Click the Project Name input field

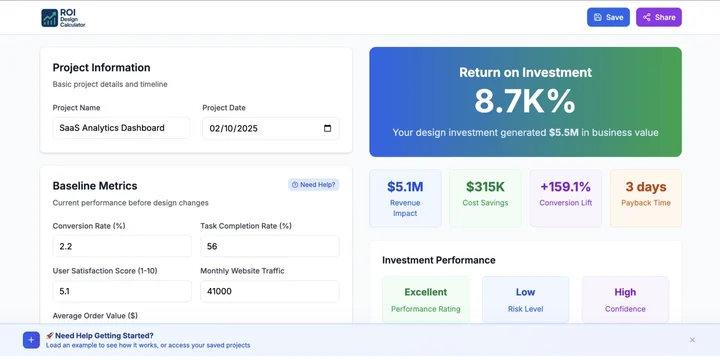pyautogui.click(x=121, y=128)
